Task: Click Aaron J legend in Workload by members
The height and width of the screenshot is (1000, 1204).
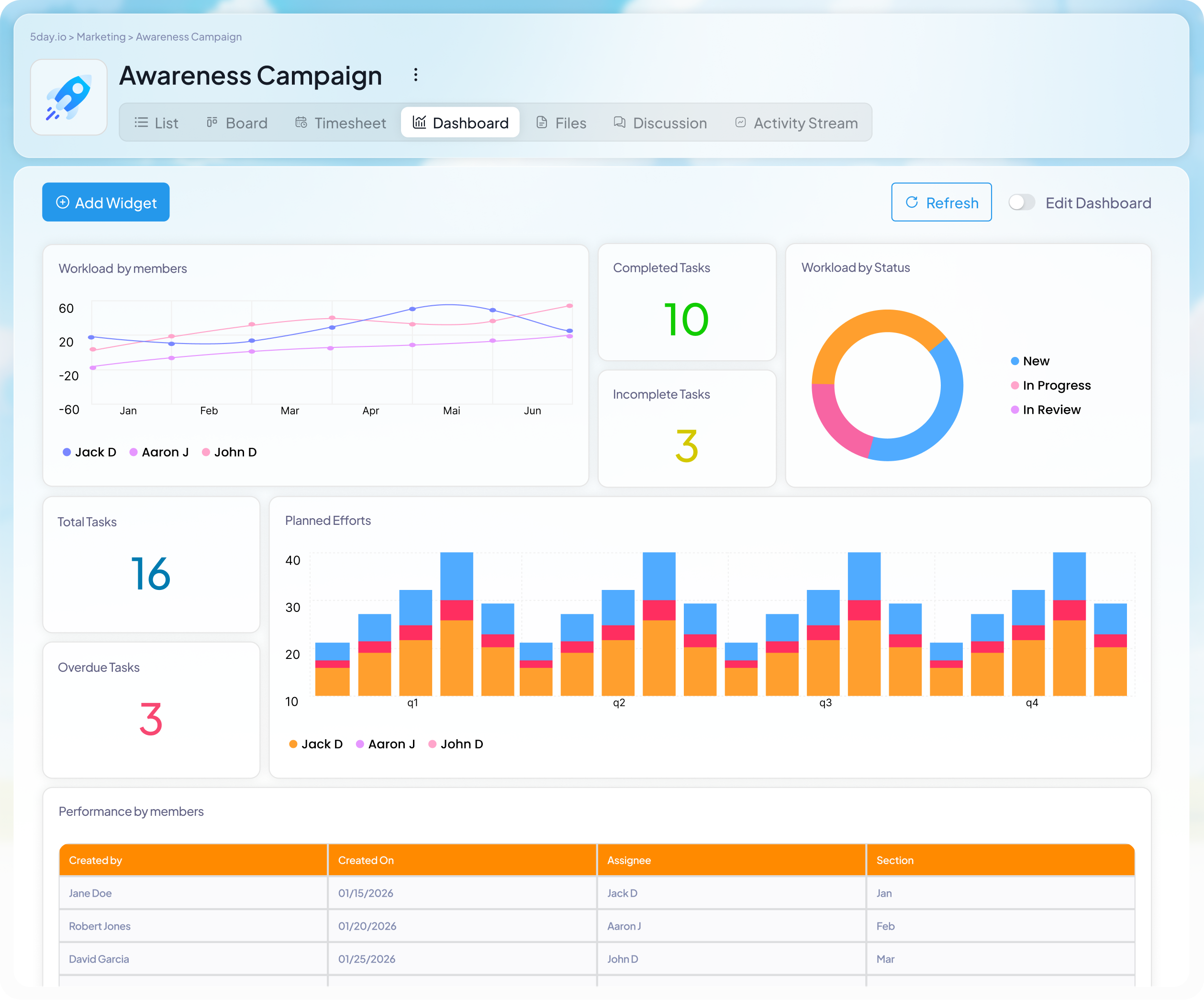Action: coord(159,453)
